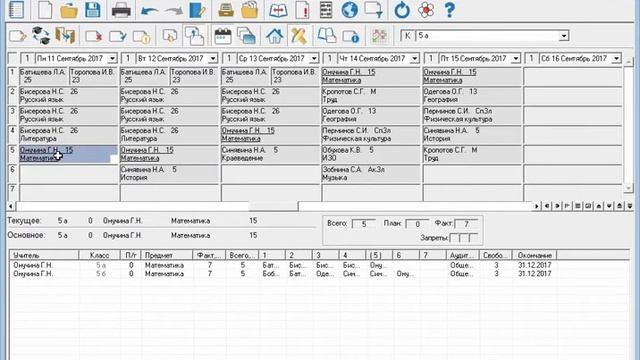The height and width of the screenshot is (360, 640).
Task: Select Thursday lesson 6 Зобнина С.А. Музыка
Action: tap(370, 174)
